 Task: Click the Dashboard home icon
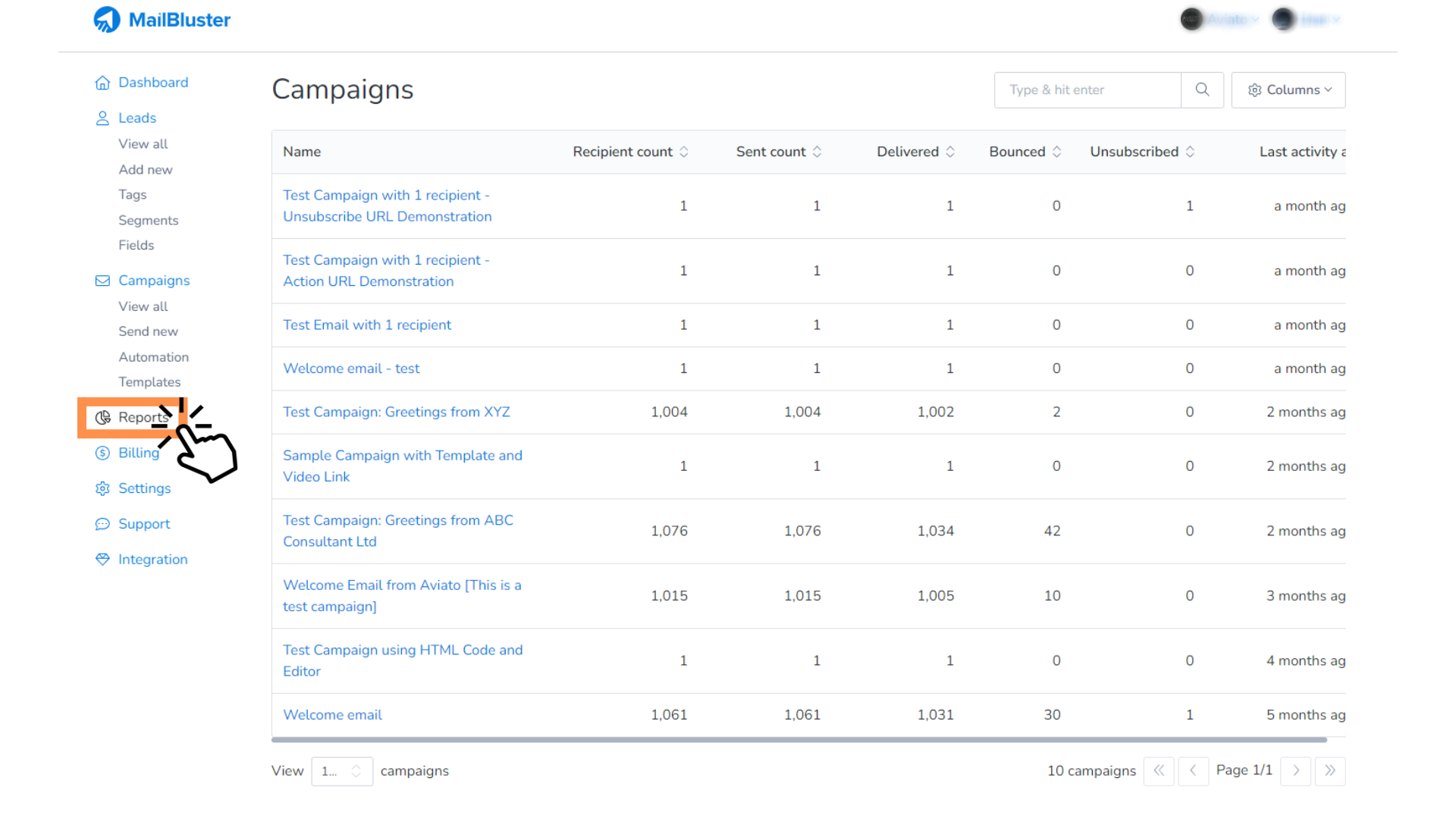pyautogui.click(x=101, y=82)
